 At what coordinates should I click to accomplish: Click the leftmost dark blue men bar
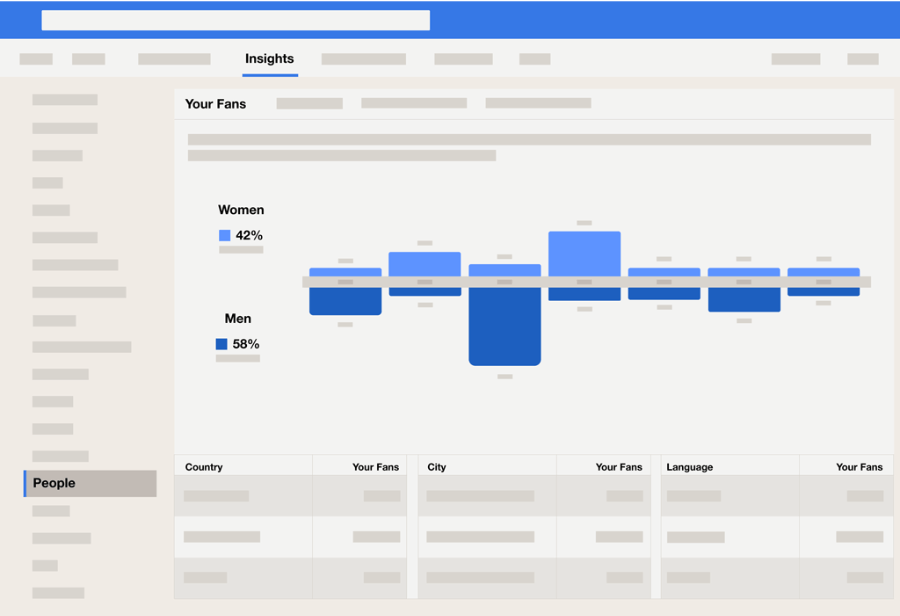pos(345,302)
